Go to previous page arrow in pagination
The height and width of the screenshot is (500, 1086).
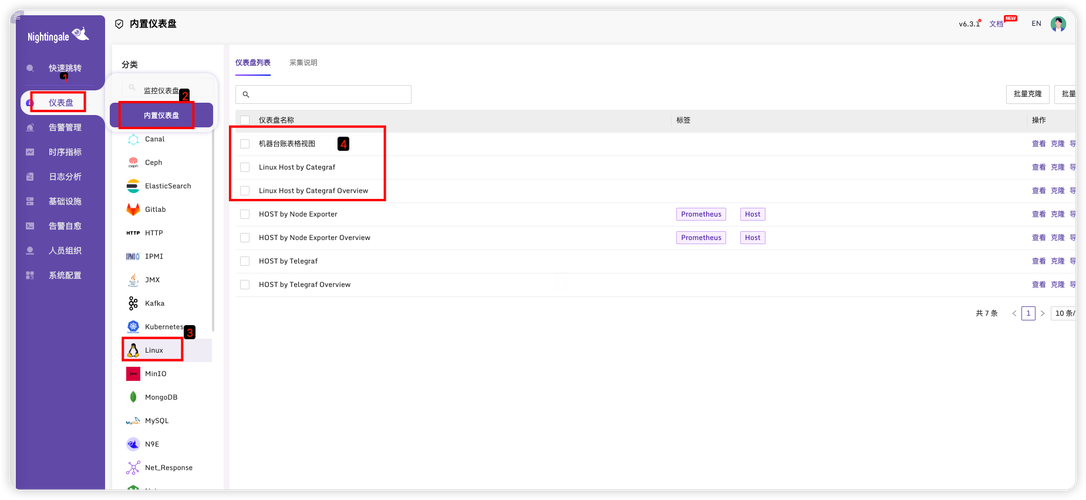(x=1014, y=314)
